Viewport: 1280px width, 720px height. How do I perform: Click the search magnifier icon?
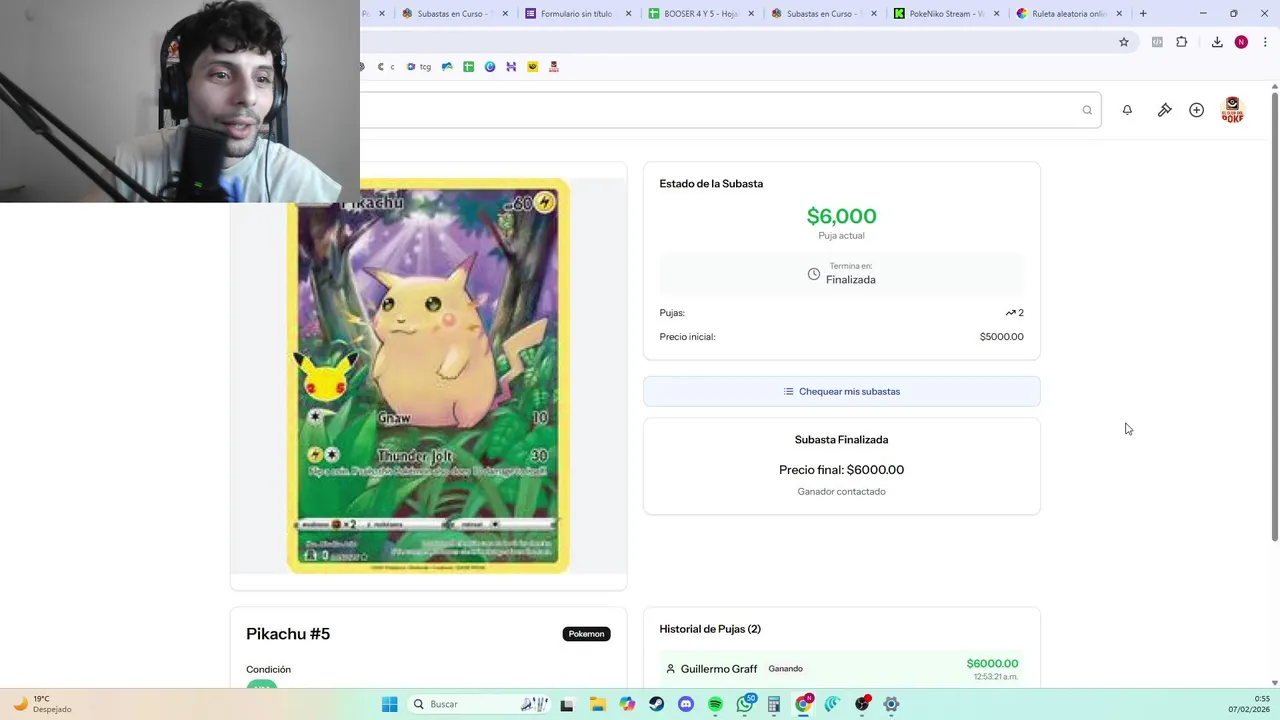[x=1087, y=110]
